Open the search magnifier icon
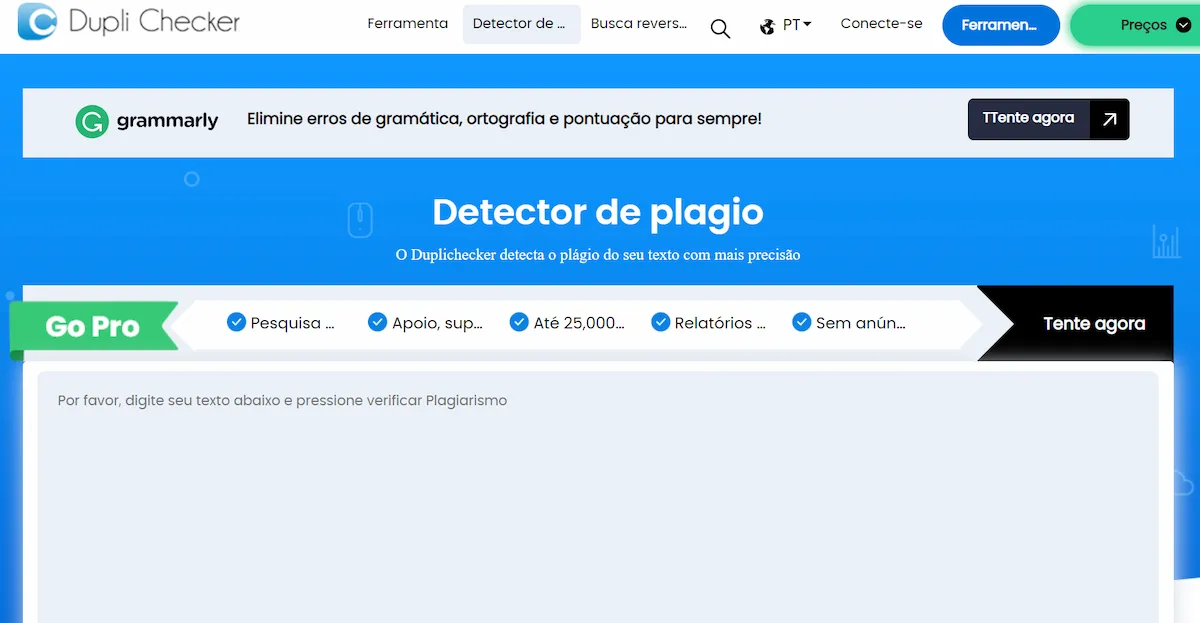The image size is (1200, 623). pyautogui.click(x=720, y=29)
